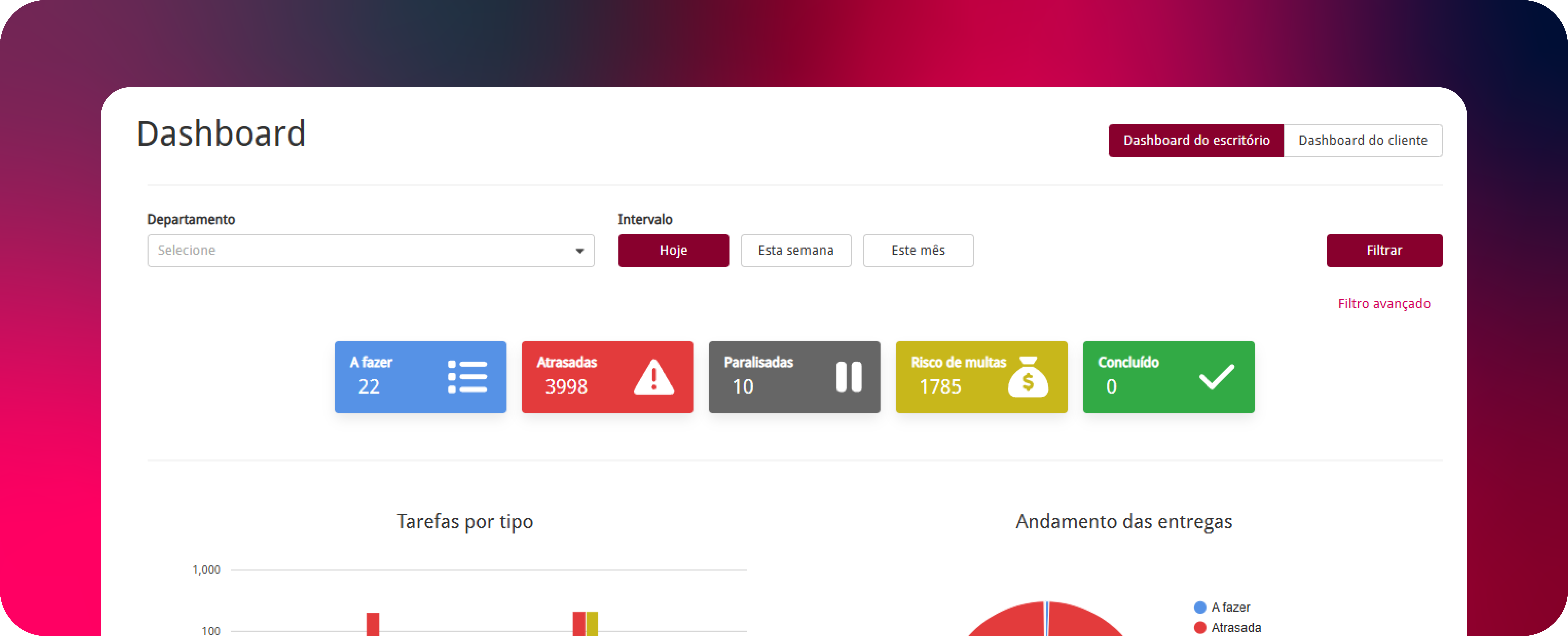Viewport: 1568px width, 636px height.
Task: Enable the Este mês interval
Action: (x=918, y=250)
